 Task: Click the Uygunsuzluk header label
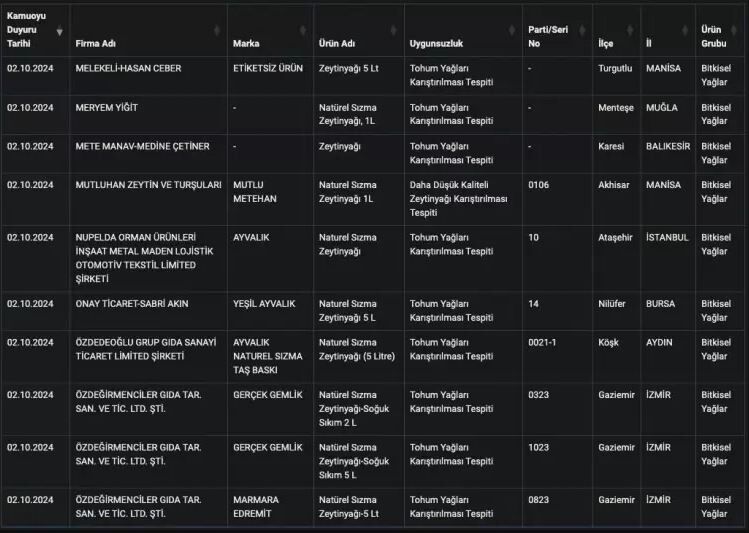[436, 44]
